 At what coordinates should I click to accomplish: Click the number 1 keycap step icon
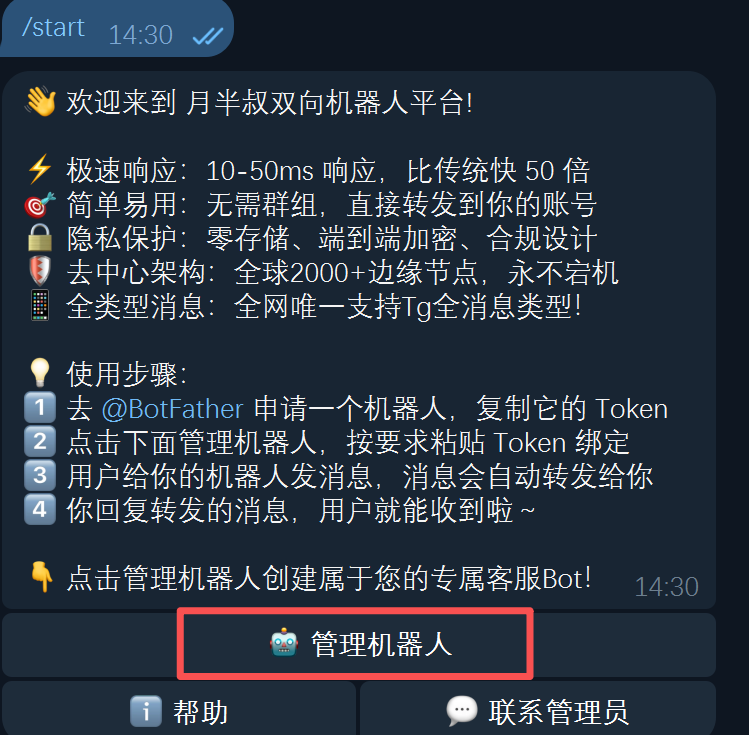click(40, 407)
